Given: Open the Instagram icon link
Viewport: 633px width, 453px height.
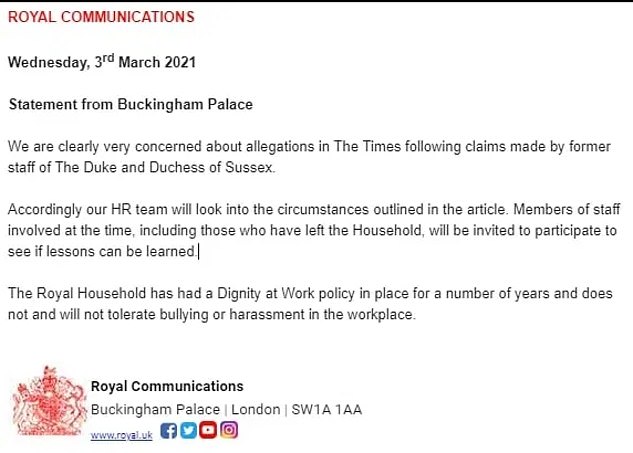Looking at the screenshot, I should pyautogui.click(x=229, y=431).
